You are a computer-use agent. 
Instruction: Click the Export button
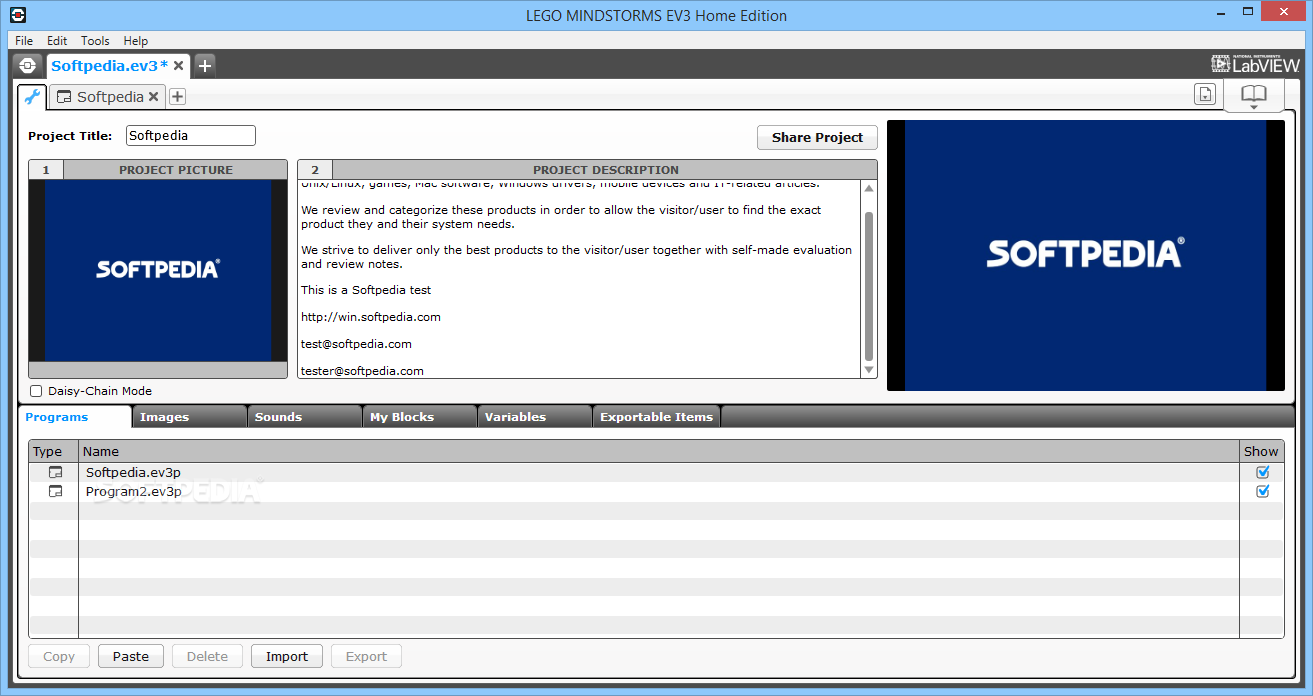tap(366, 656)
